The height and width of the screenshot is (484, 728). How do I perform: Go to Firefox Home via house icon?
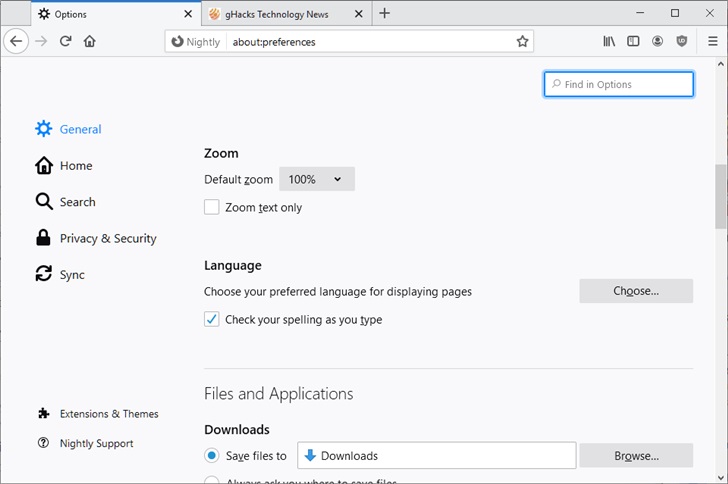point(90,41)
